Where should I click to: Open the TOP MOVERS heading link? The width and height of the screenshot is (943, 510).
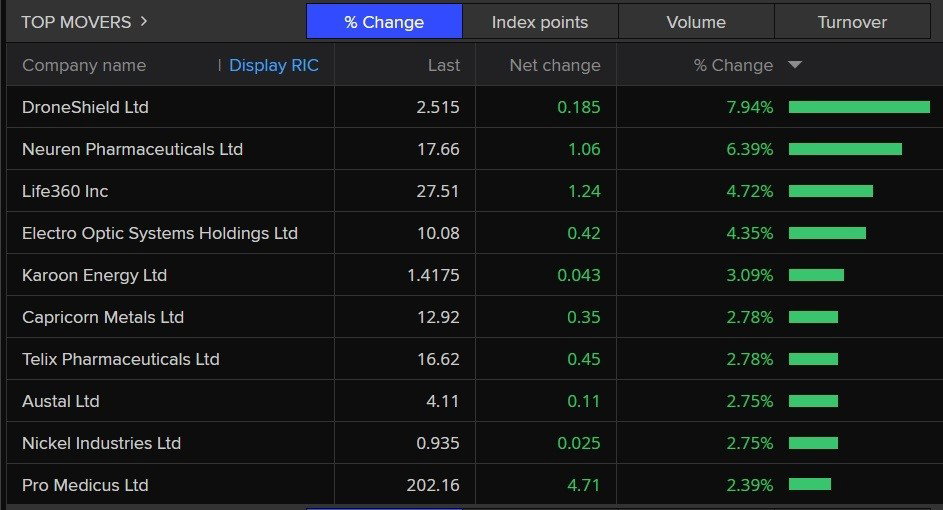(x=76, y=22)
